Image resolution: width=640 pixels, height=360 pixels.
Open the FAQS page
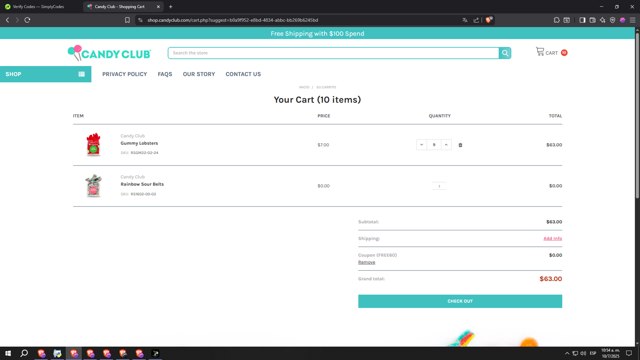(x=165, y=74)
